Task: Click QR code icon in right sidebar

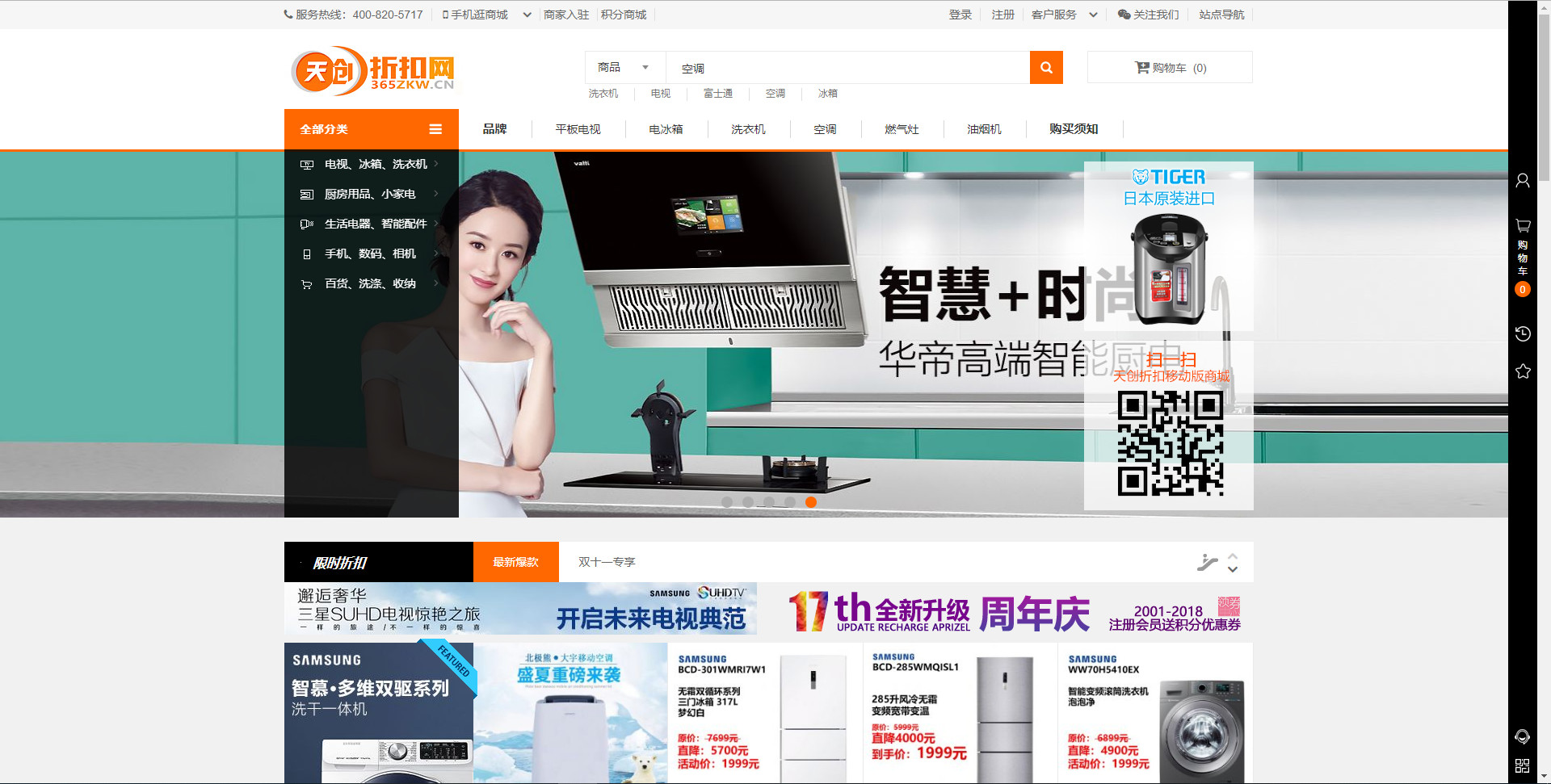Action: point(1522,765)
